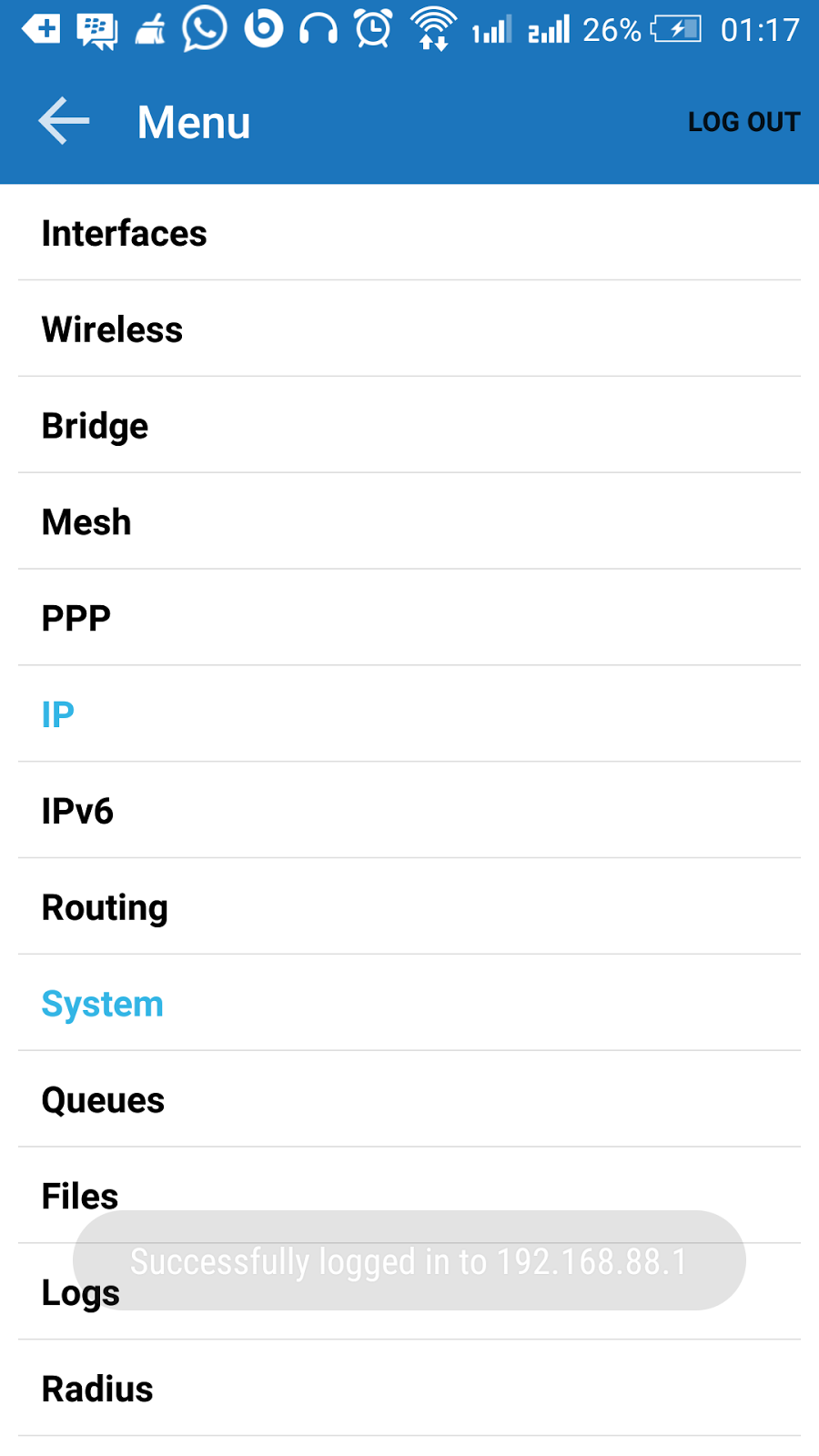Select Bridge from the menu
Screen dimensions: 819x1456
[x=96, y=426]
